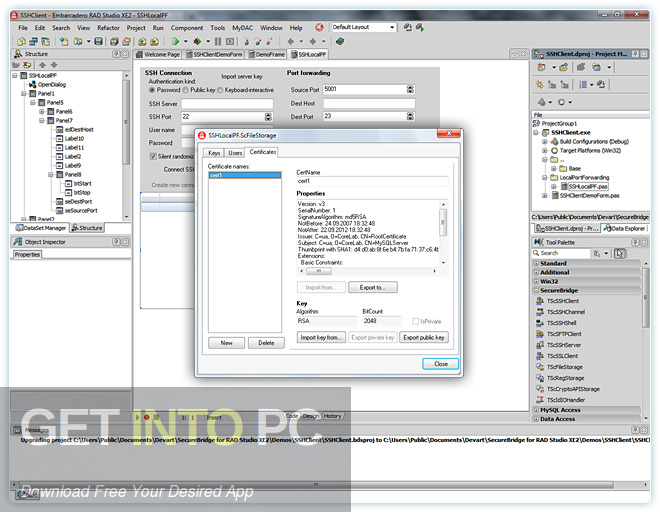
Task: Click the Close button in ScFileStorage dialog
Action: pyautogui.click(x=441, y=364)
